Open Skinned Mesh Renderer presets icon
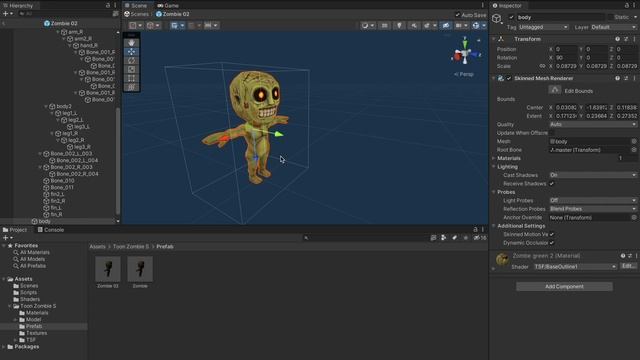 point(626,78)
